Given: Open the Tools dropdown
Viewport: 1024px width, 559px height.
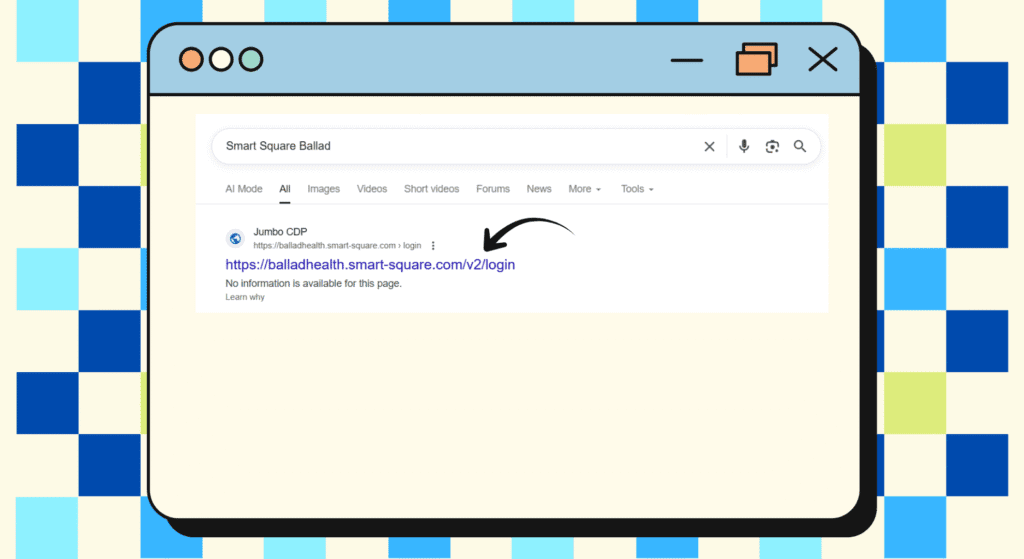Looking at the screenshot, I should [x=636, y=189].
